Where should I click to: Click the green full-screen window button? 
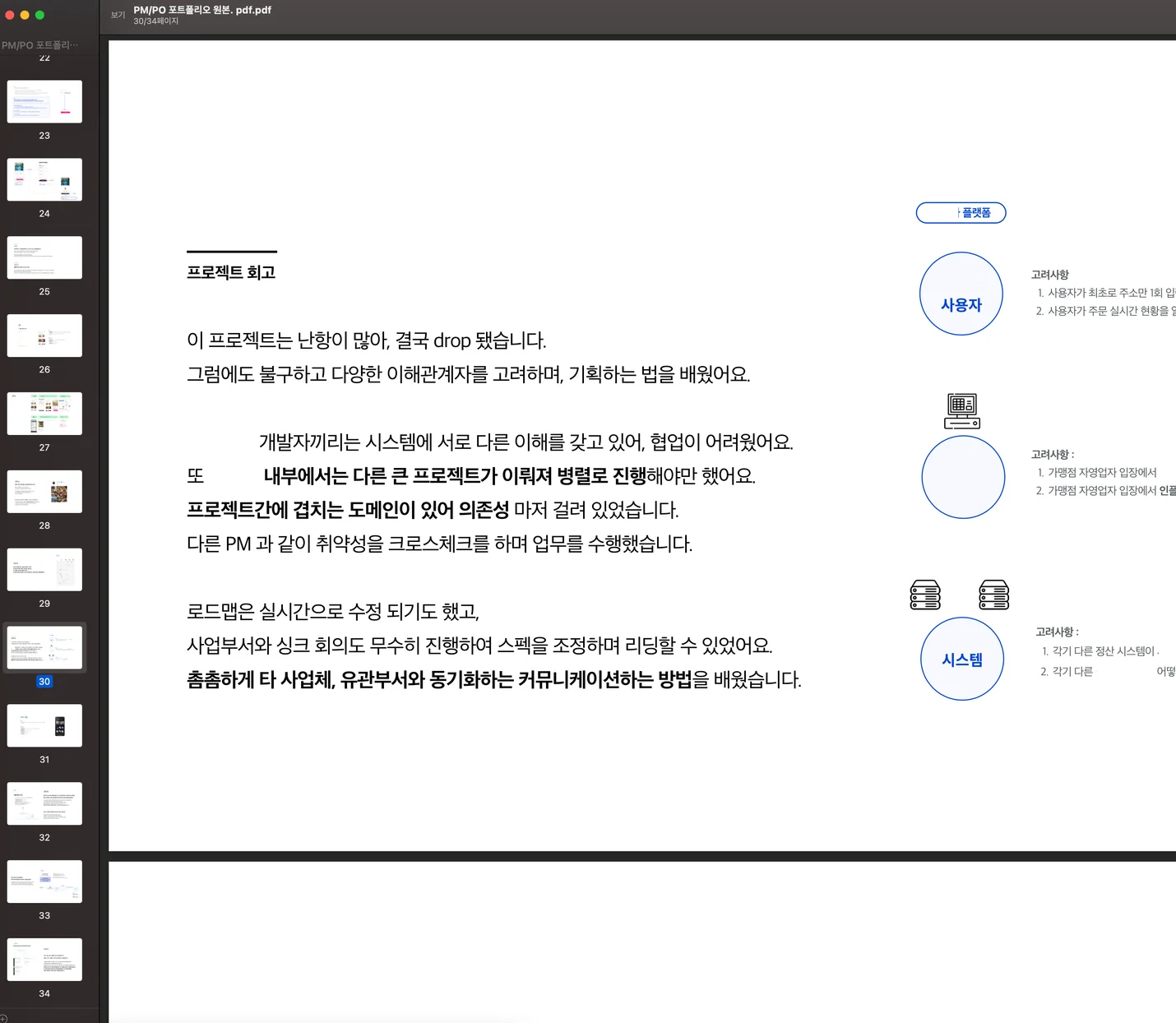[x=39, y=14]
